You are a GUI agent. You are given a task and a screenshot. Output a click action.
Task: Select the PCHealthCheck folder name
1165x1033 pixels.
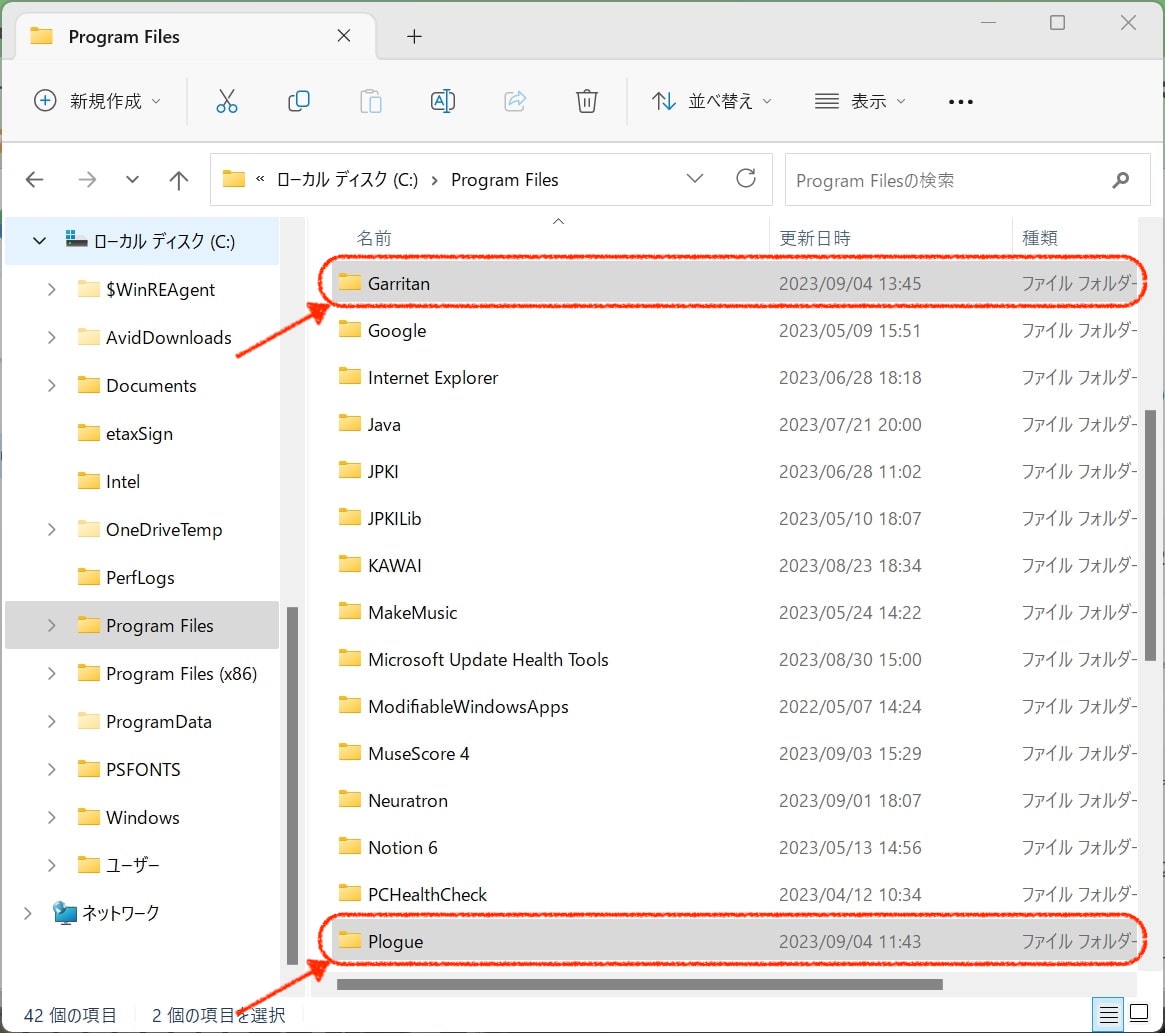point(427,895)
